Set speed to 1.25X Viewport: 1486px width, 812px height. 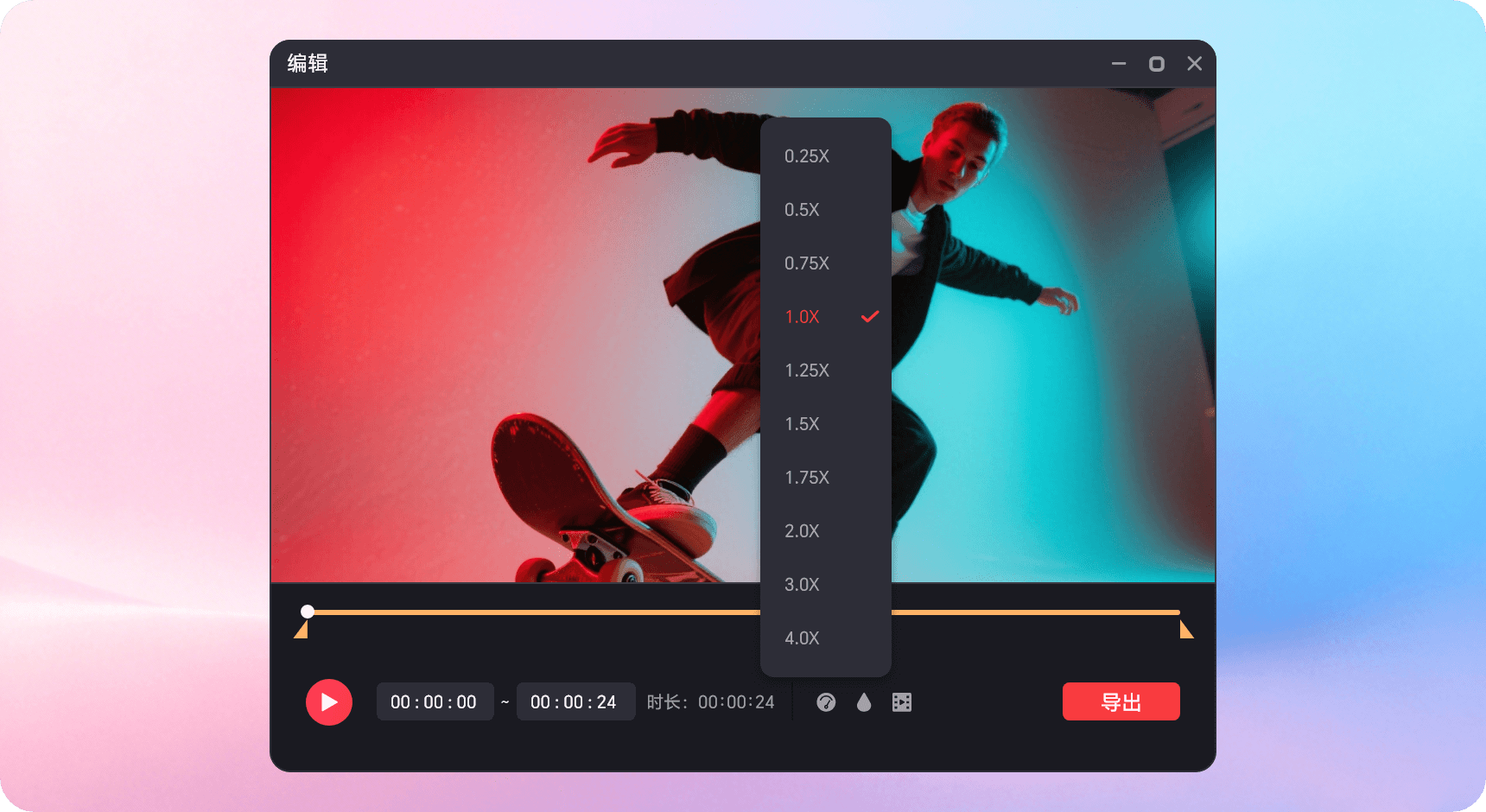tap(807, 371)
